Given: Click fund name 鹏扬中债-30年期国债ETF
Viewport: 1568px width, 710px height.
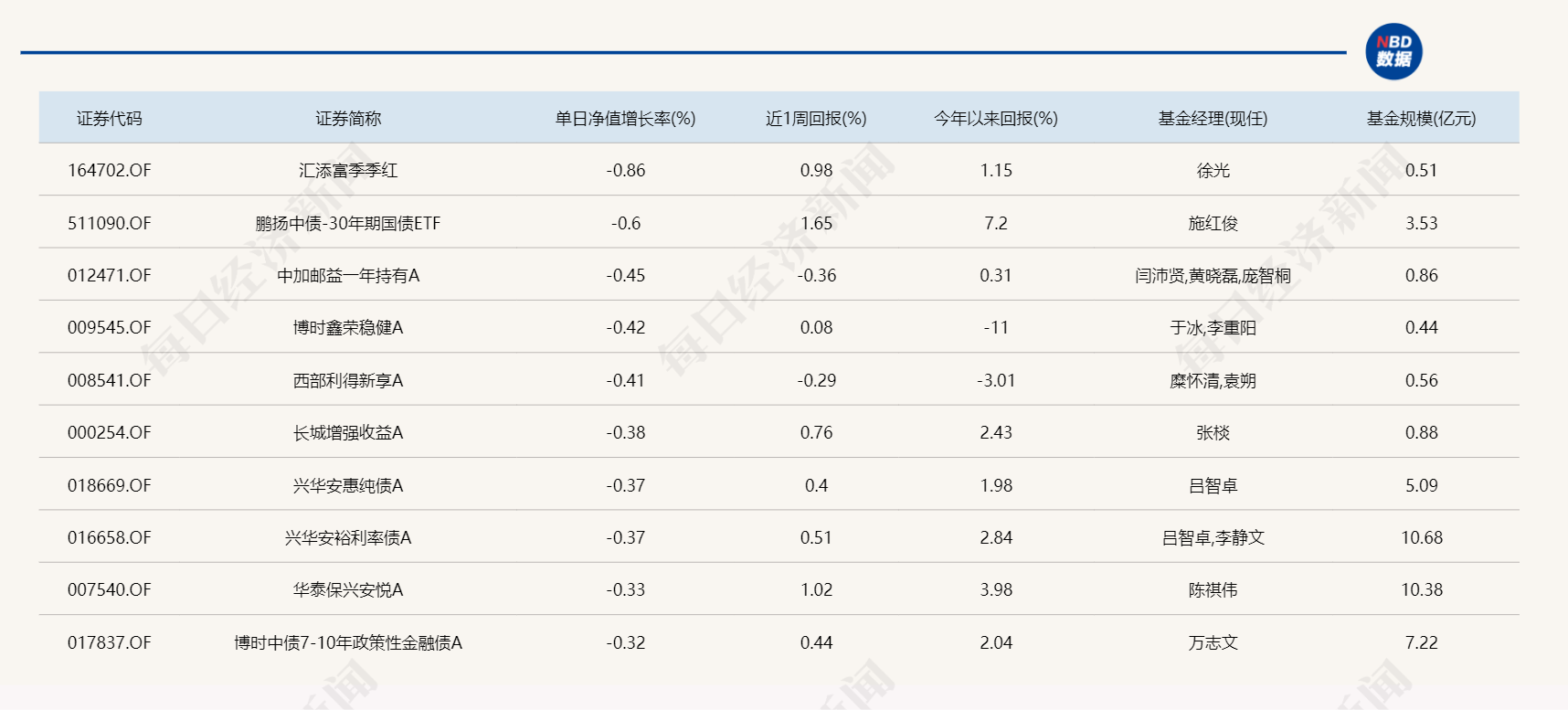Looking at the screenshot, I should point(348,223).
